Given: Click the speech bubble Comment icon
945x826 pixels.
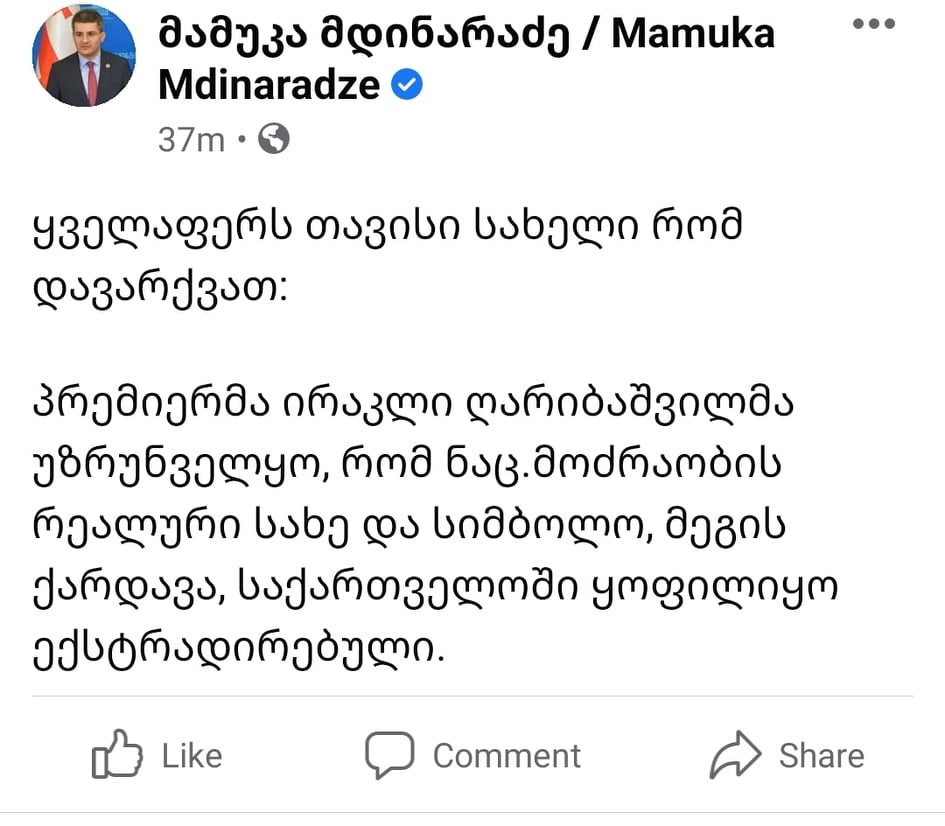Looking at the screenshot, I should (389, 755).
